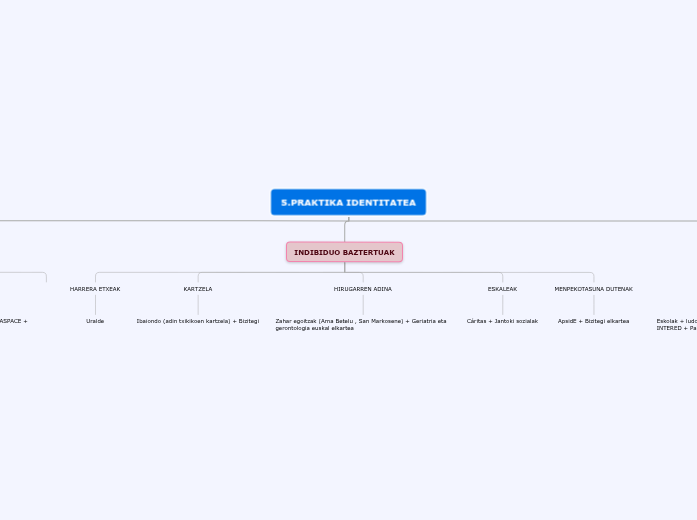Select the Uralde subtopic
697x520 pixels.
[x=95, y=321]
